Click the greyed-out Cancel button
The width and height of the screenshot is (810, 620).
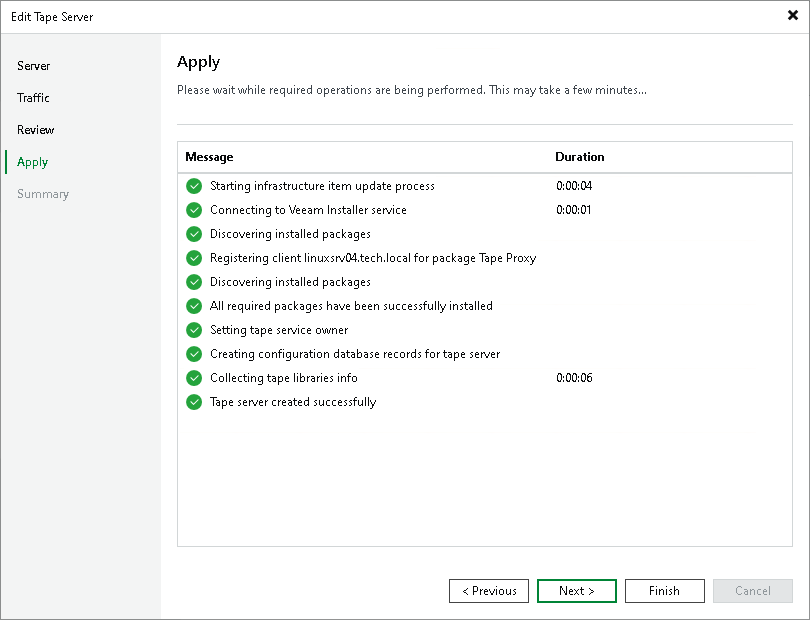point(753,591)
